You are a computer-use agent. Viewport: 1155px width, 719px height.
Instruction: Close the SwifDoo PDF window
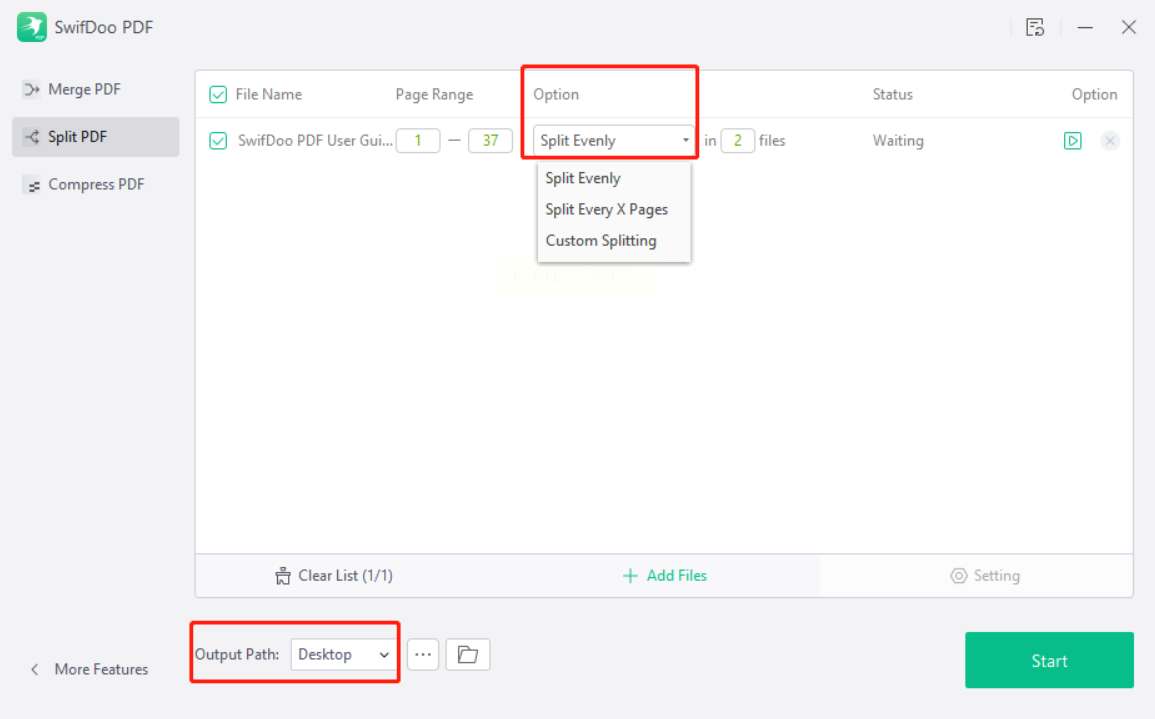click(1128, 27)
